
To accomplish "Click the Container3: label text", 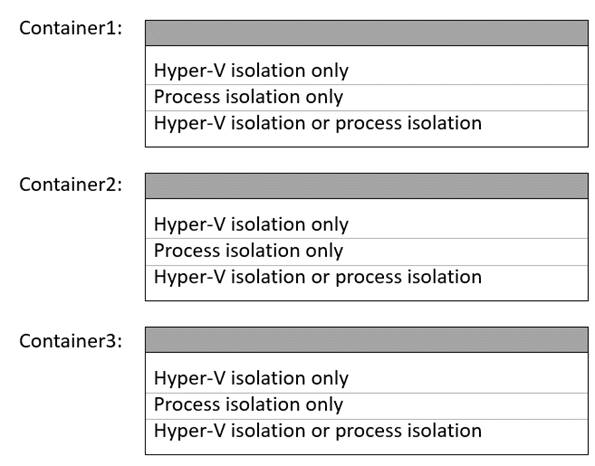I will (71, 341).
